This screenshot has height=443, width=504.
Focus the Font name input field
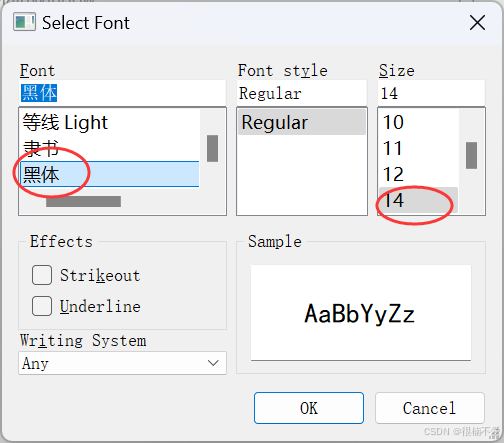click(x=122, y=93)
